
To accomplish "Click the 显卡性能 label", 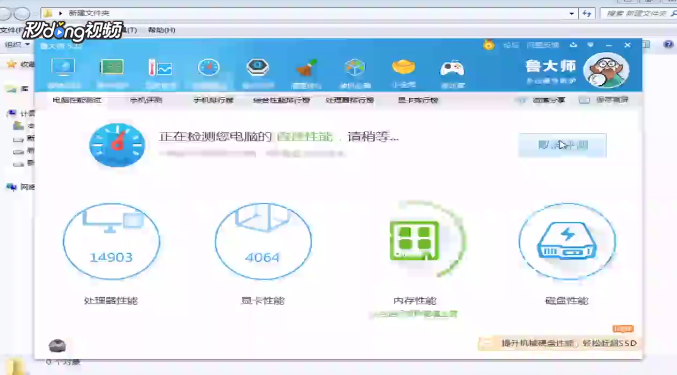I will pyautogui.click(x=263, y=301).
